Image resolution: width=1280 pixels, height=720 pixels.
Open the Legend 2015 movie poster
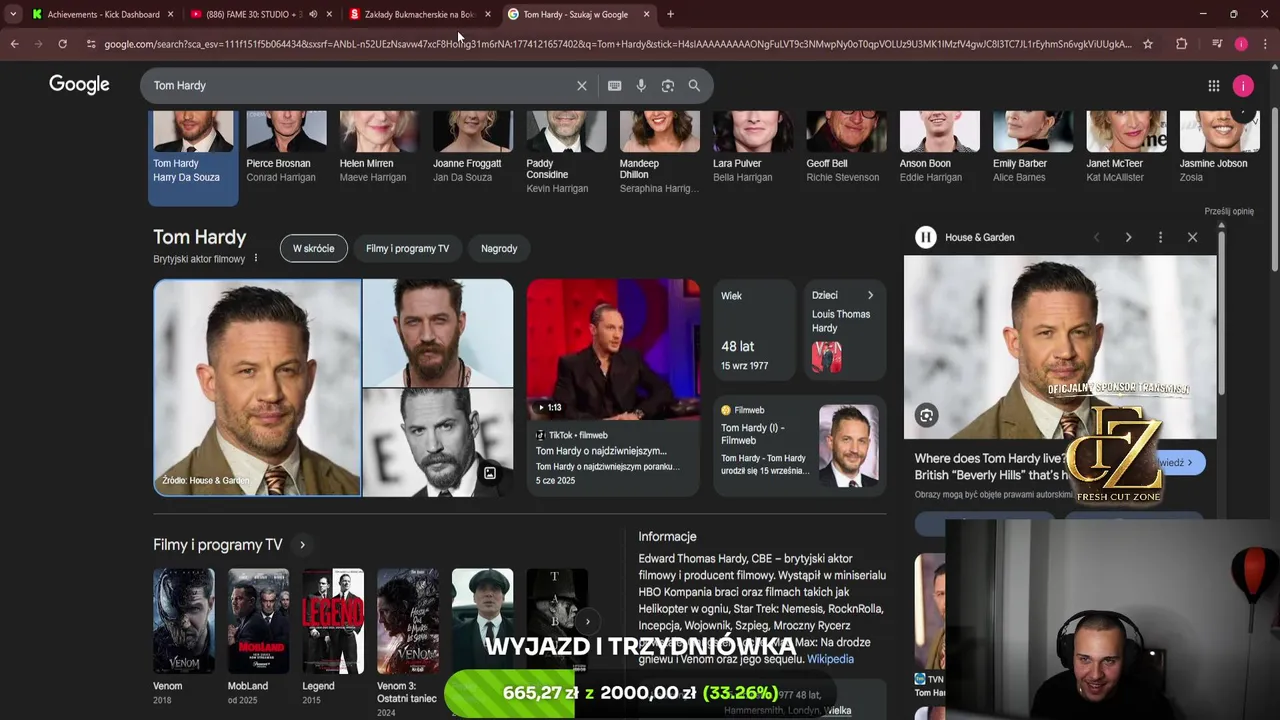pos(333,621)
